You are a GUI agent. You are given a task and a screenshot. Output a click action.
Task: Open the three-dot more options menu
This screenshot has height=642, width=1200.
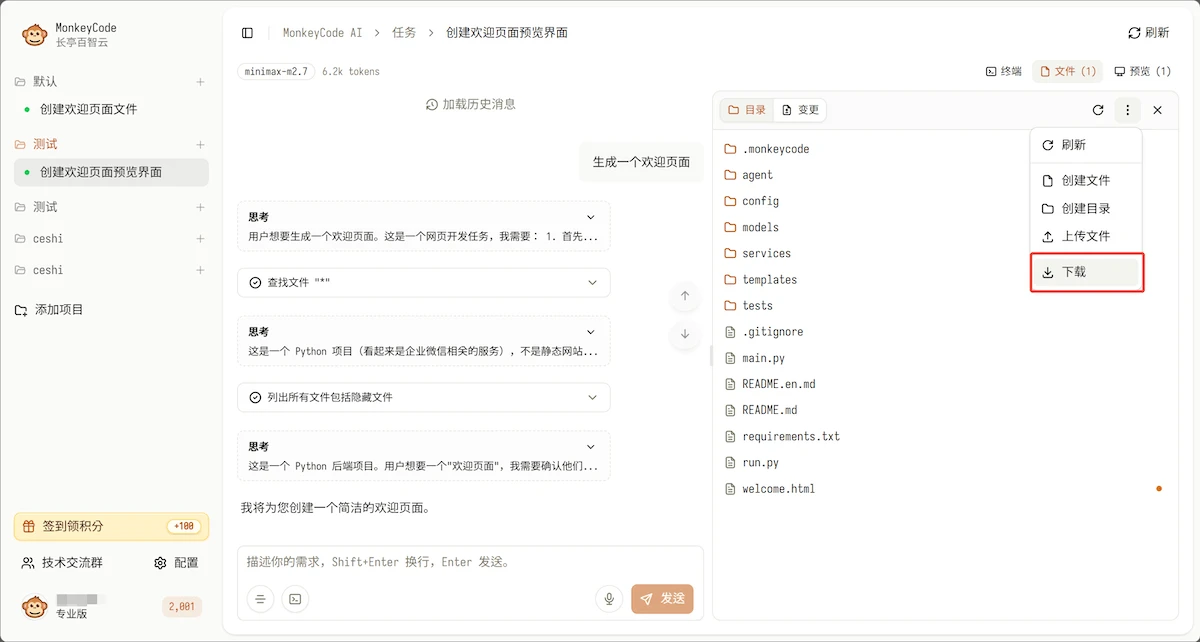1128,110
